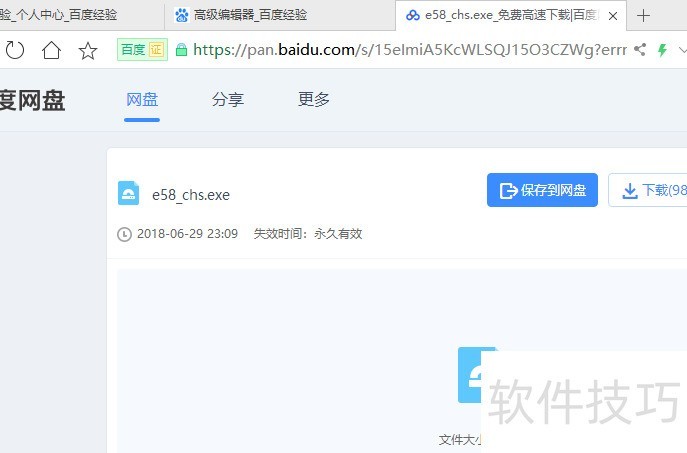Viewport: 687px width, 453px height.
Task: Bookmark page with star icon
Action: pyautogui.click(x=88, y=50)
